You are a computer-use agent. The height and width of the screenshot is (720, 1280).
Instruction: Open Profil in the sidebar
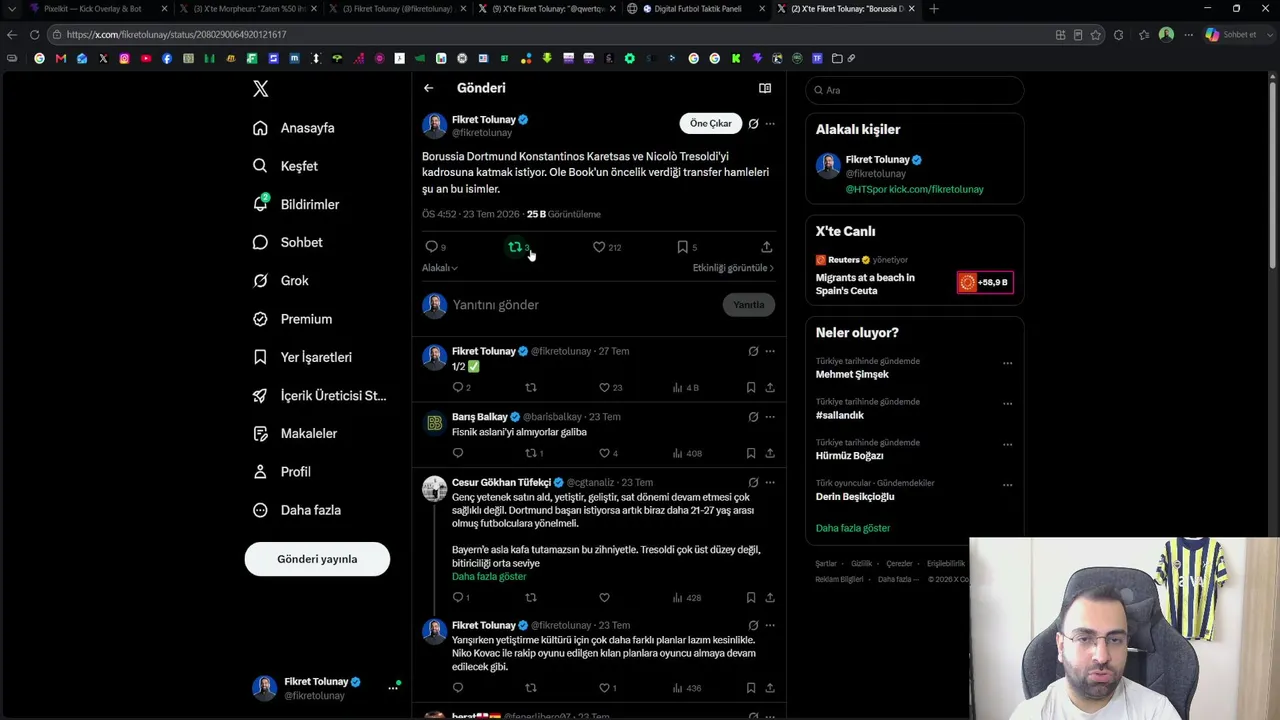click(282, 472)
